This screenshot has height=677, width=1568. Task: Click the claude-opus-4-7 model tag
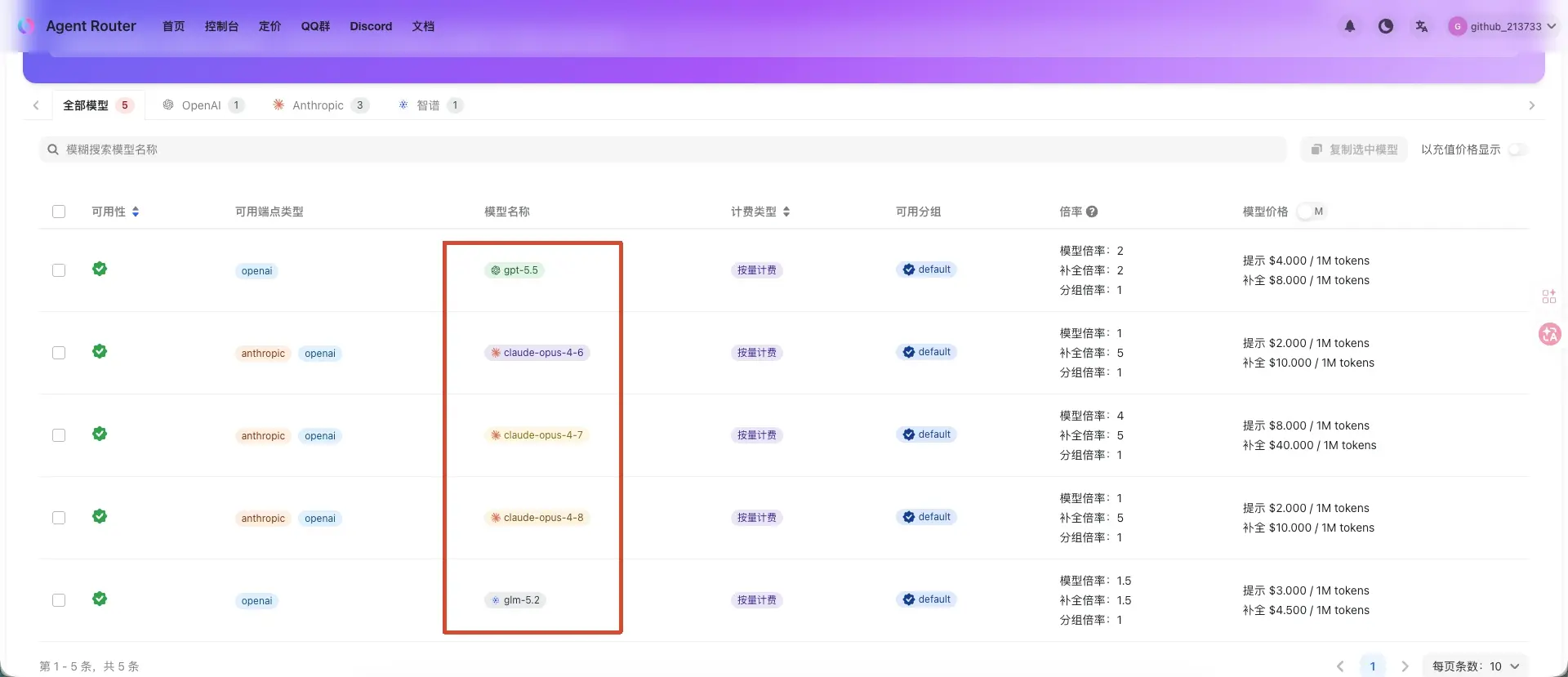point(537,435)
